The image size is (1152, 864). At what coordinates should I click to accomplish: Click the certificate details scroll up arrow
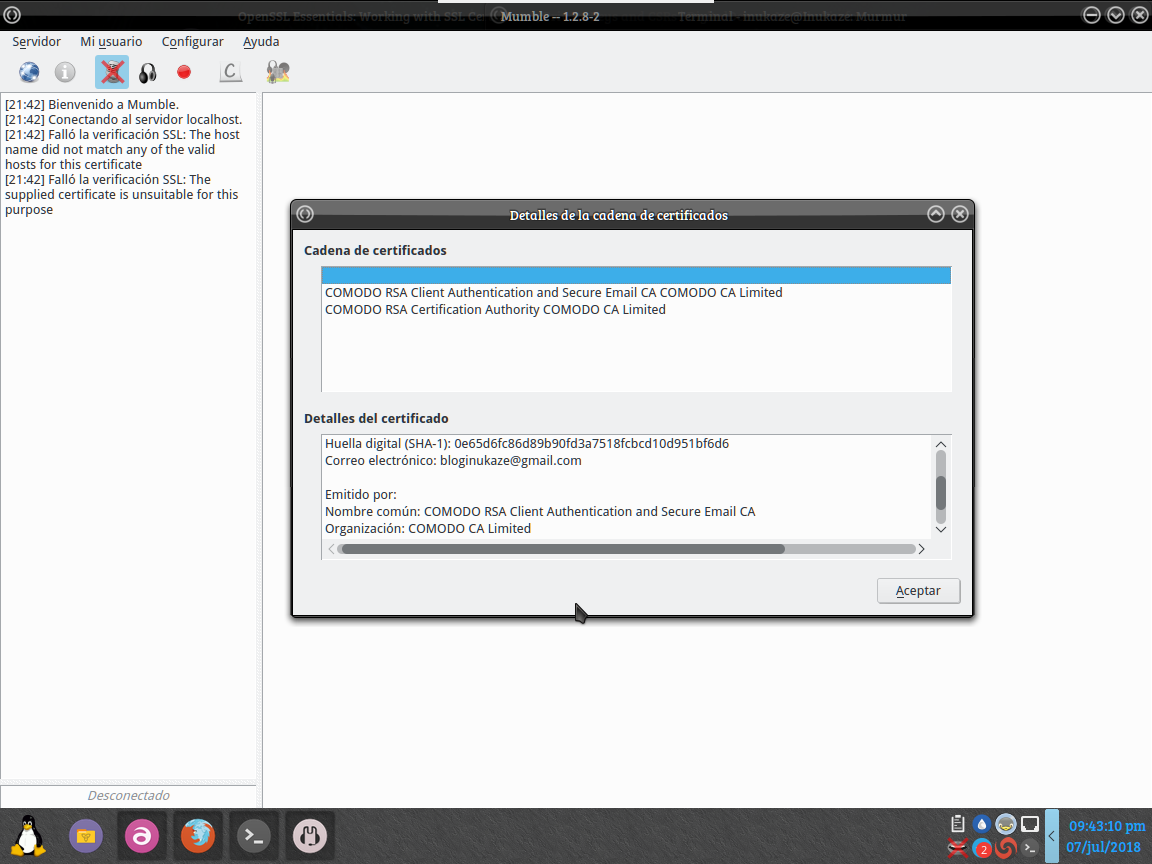click(940, 444)
